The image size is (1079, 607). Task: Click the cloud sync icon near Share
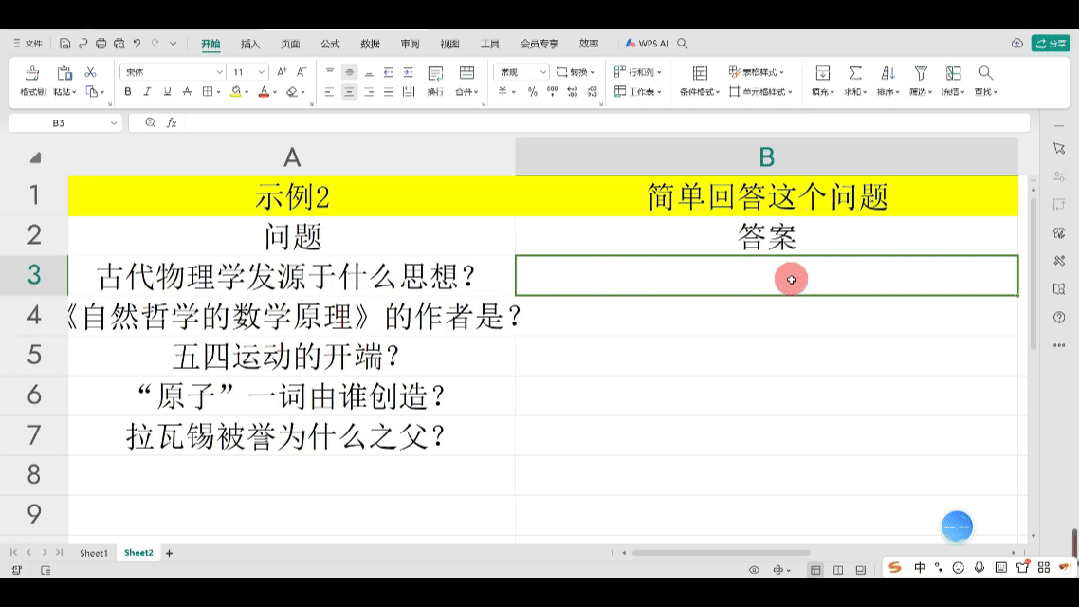coord(1017,43)
